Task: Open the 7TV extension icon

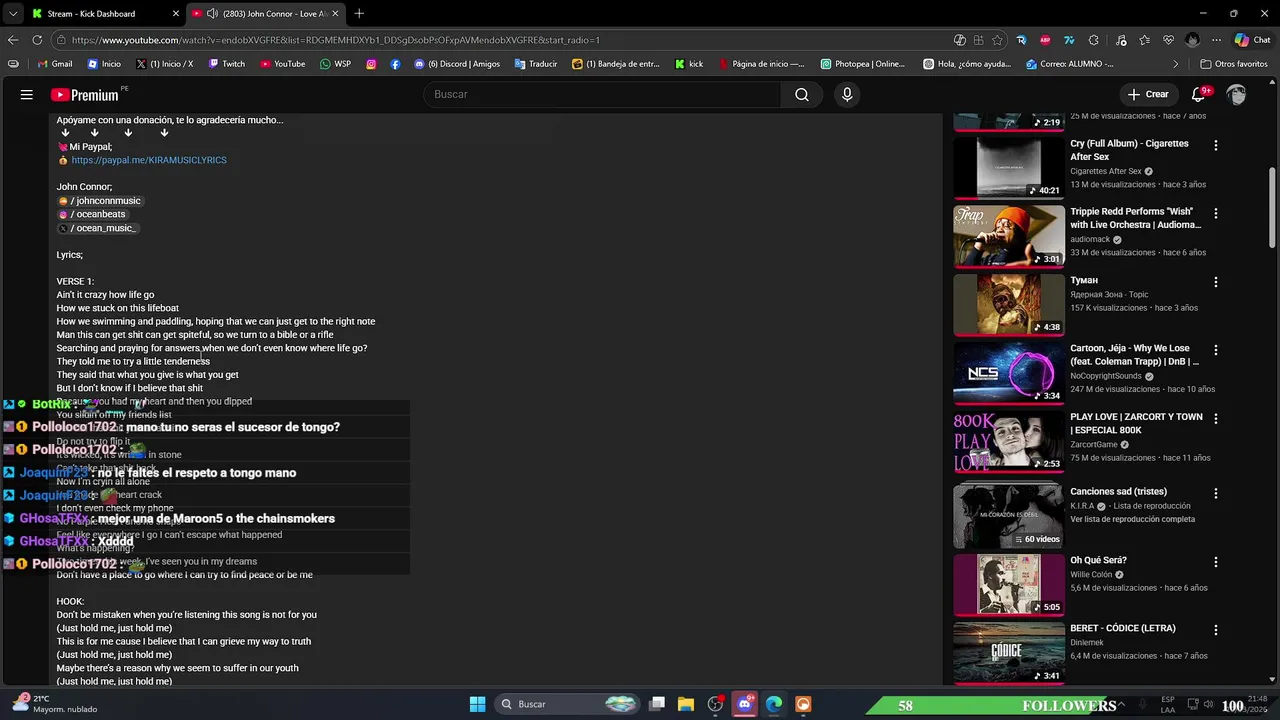Action: (x=1069, y=40)
